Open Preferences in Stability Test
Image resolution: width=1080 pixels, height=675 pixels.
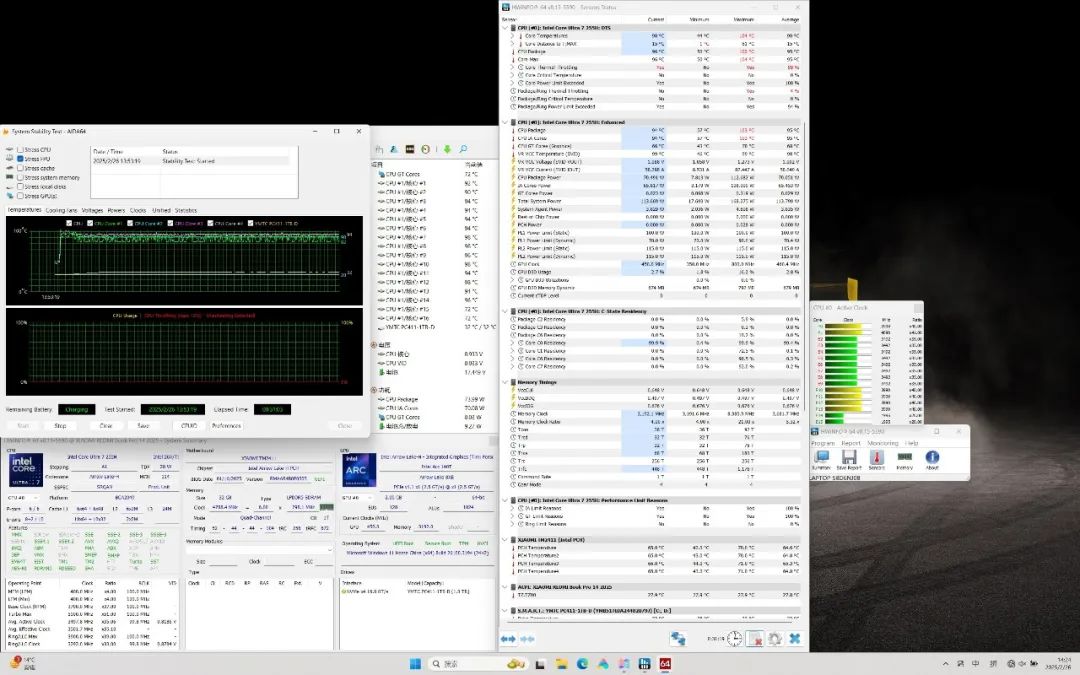[226, 426]
